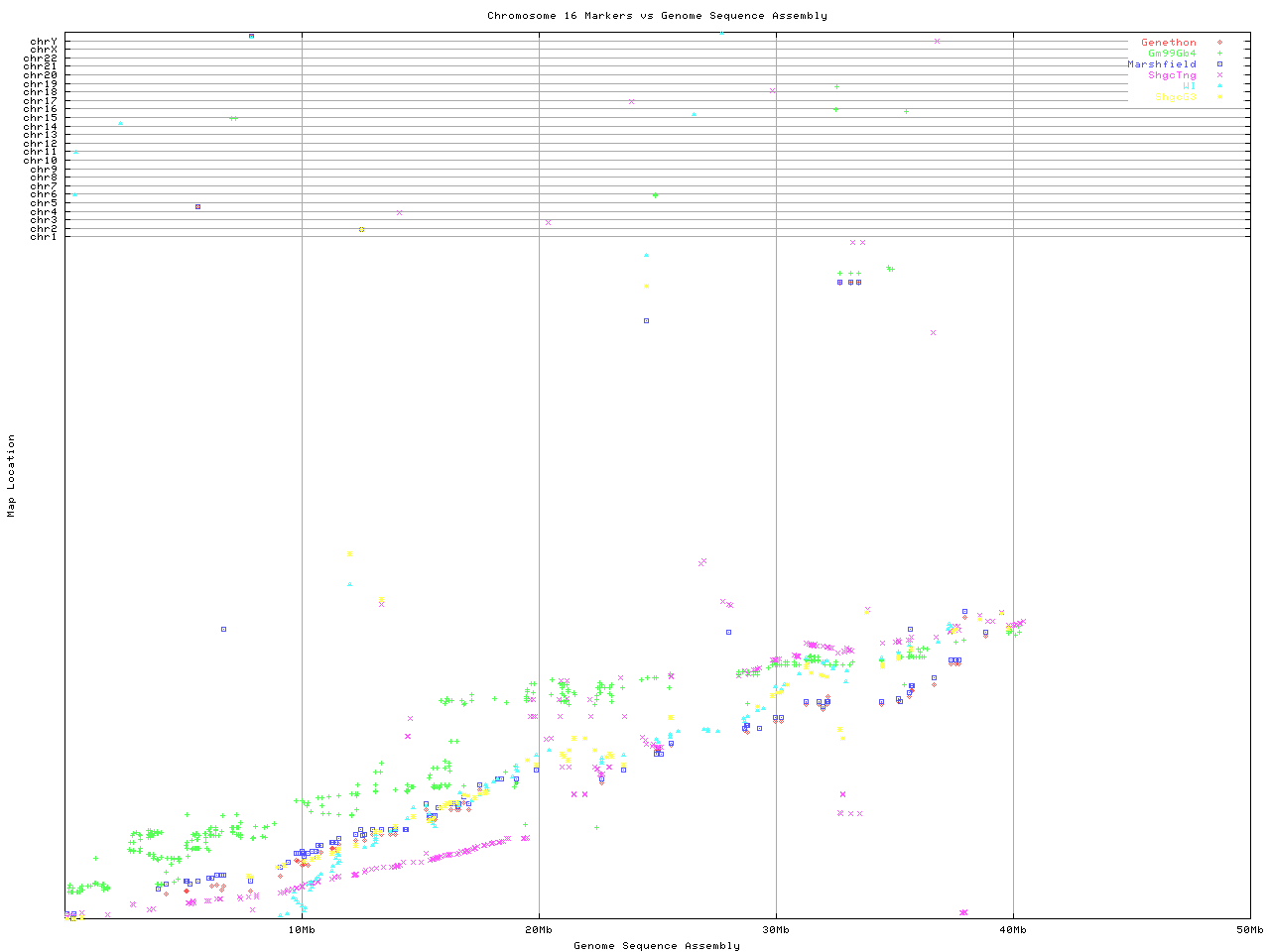
Task: Click the chart title Chromosome 16 Markers
Action: tap(657, 16)
